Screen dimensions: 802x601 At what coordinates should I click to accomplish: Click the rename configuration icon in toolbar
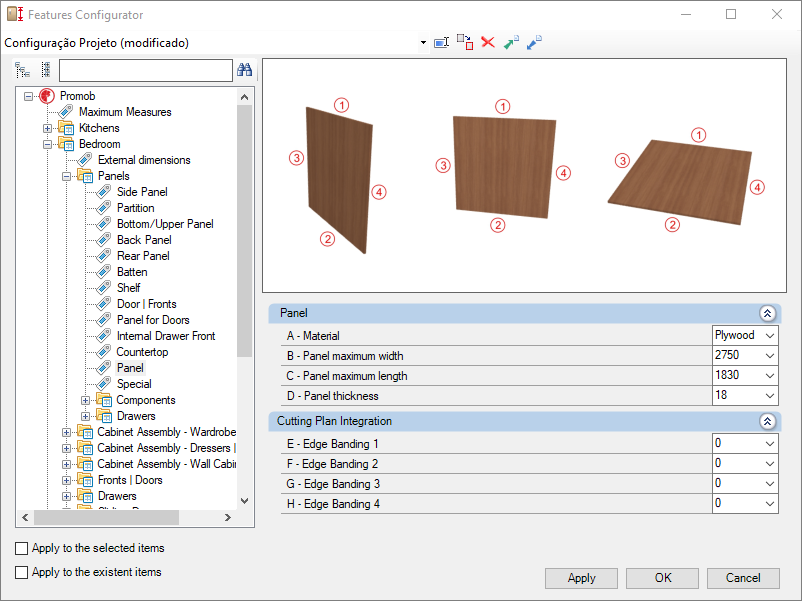tap(441, 42)
